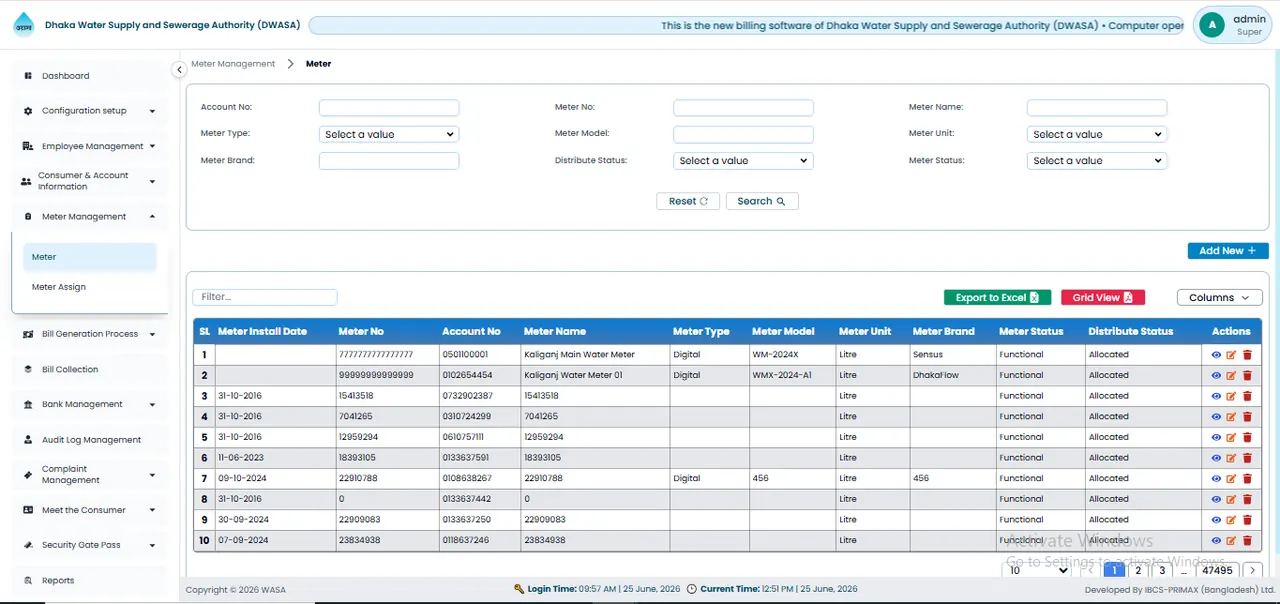Edit meter 7041265 row

pyautogui.click(x=1231, y=417)
